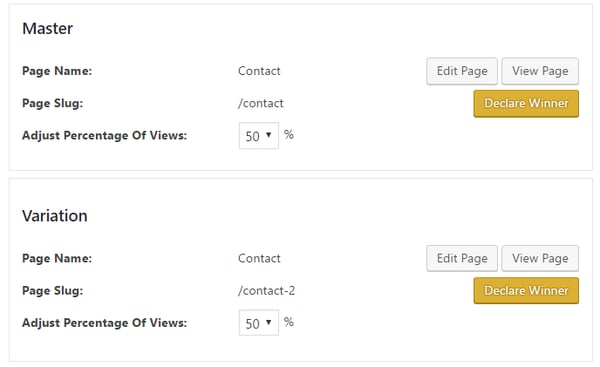Select the /contact slug text
The image size is (600, 367).
click(x=261, y=103)
